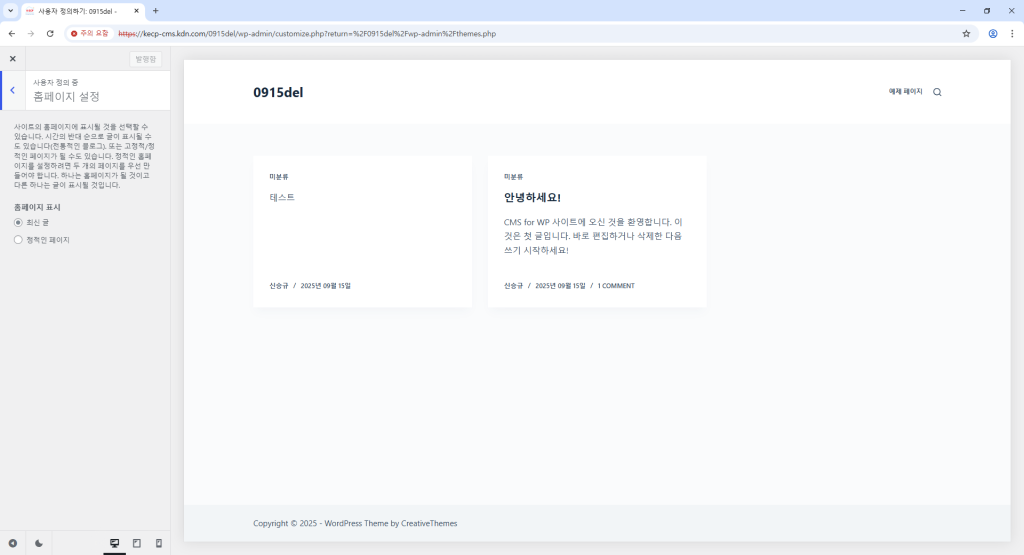This screenshot has height=555, width=1024.
Task: Open the 테스트 post
Action: [282, 198]
